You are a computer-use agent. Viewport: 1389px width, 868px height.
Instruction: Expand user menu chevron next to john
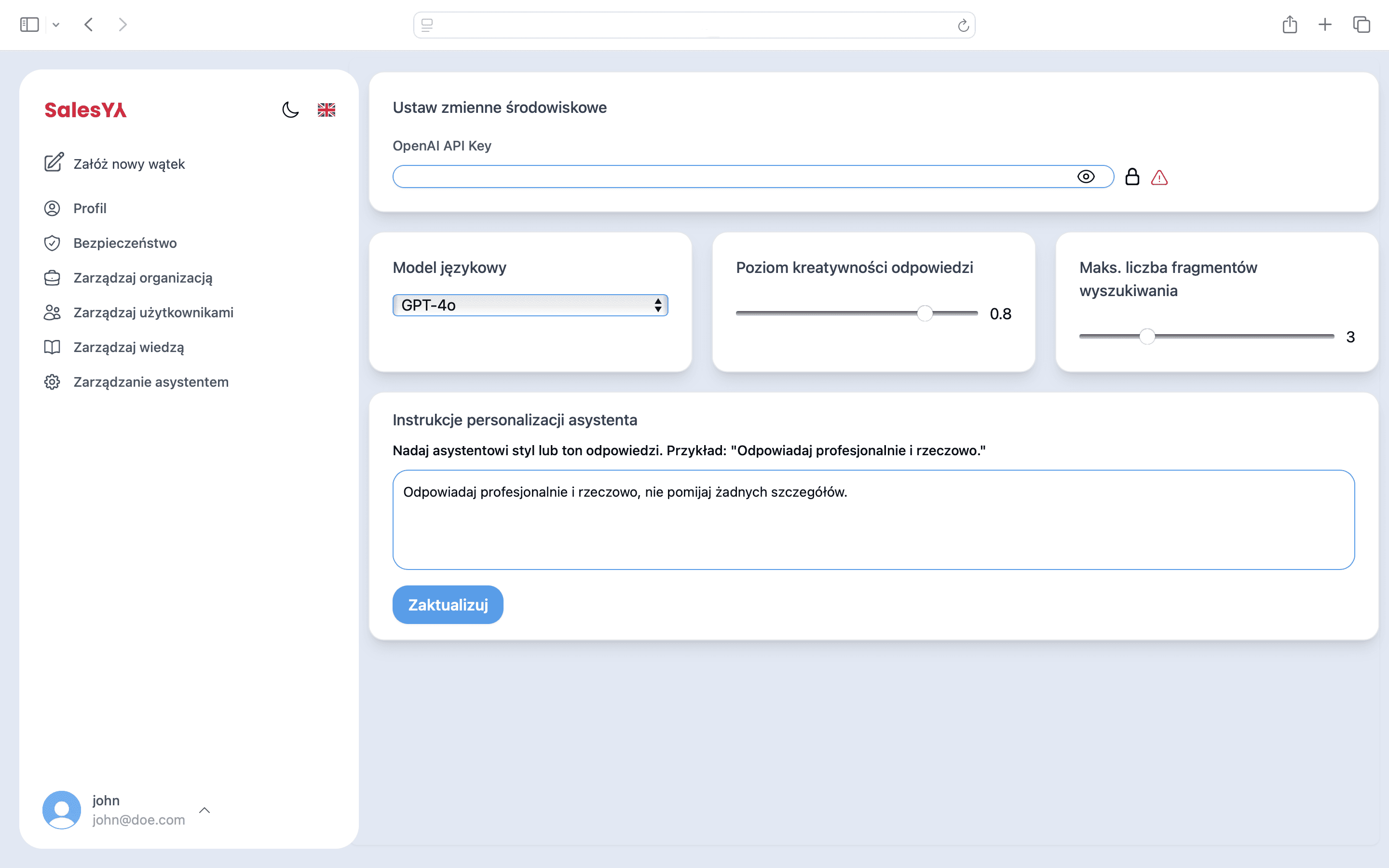pos(204,810)
